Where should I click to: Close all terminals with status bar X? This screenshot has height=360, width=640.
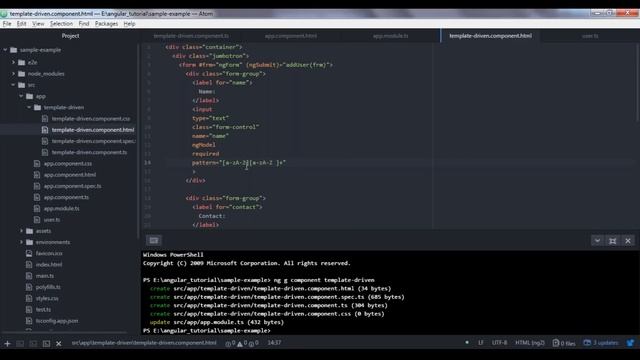tap(58, 343)
